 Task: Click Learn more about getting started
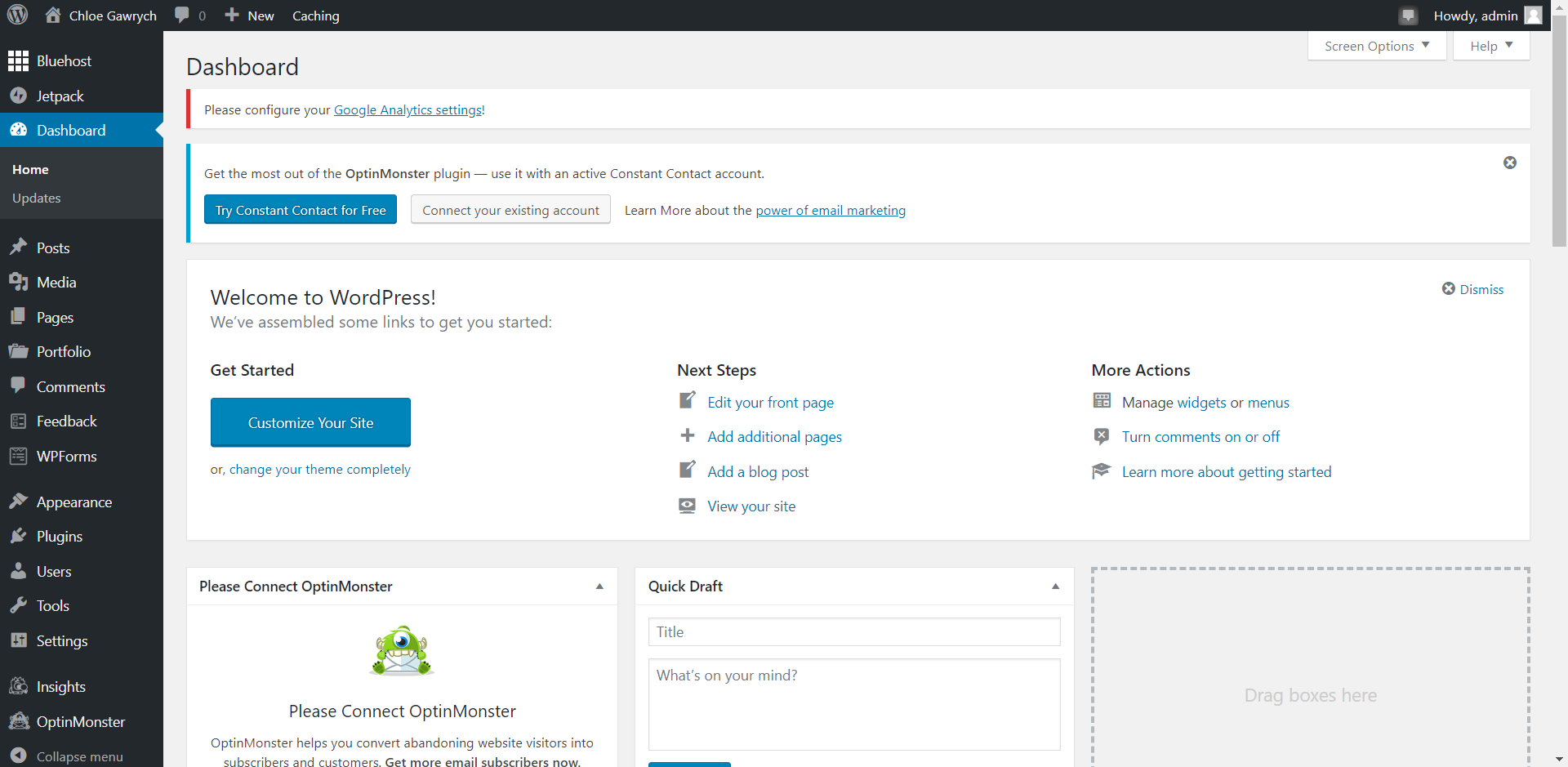pyautogui.click(x=1227, y=471)
